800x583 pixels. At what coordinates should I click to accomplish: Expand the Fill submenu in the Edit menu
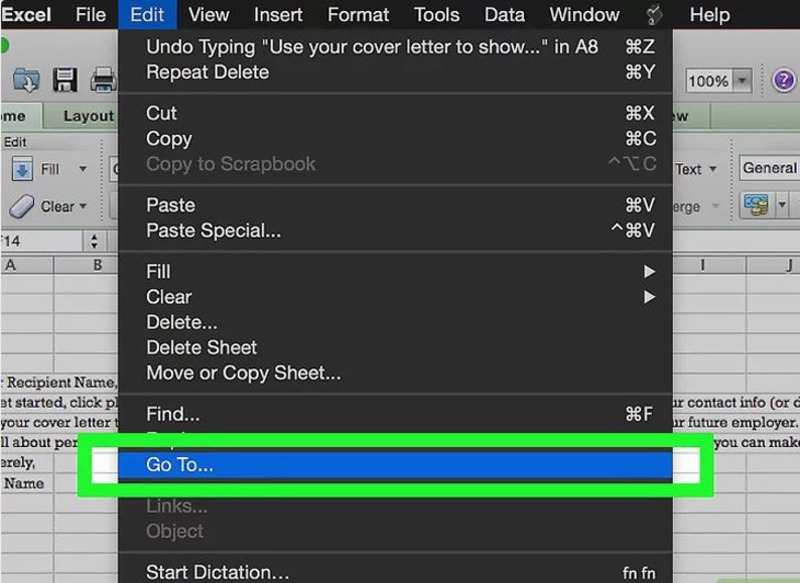click(x=649, y=271)
